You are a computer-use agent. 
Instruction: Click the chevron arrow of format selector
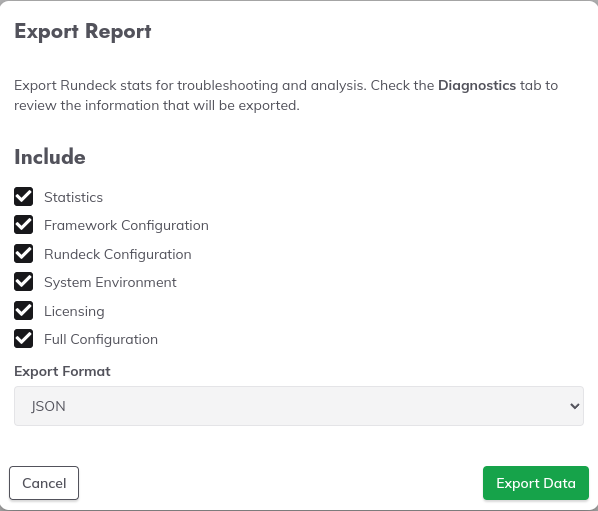(x=574, y=406)
